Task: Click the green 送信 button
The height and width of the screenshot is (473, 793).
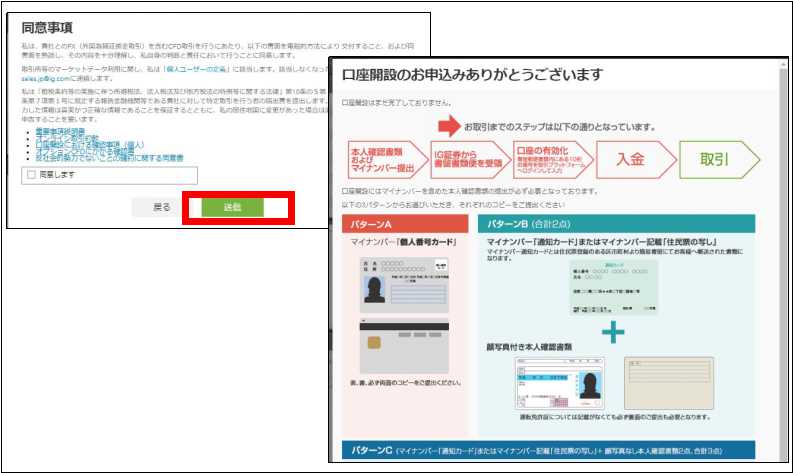Action: (x=232, y=207)
